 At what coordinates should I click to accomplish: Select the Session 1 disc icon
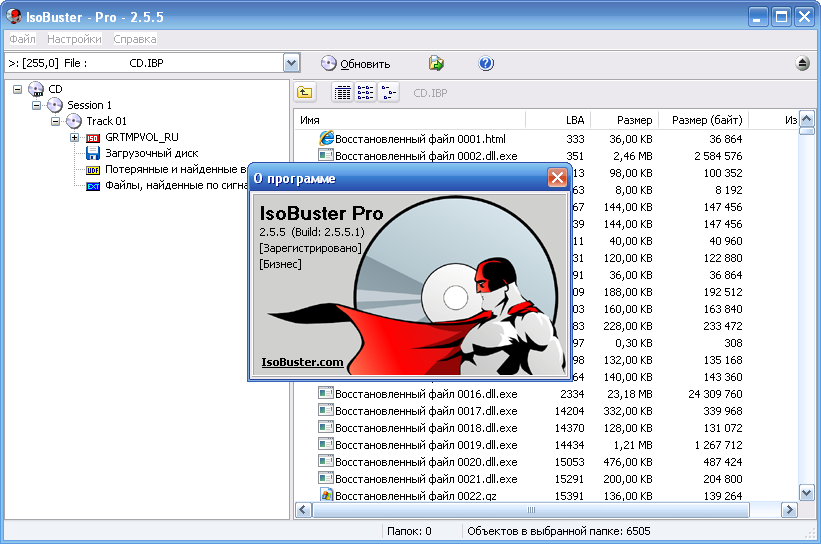[54, 105]
